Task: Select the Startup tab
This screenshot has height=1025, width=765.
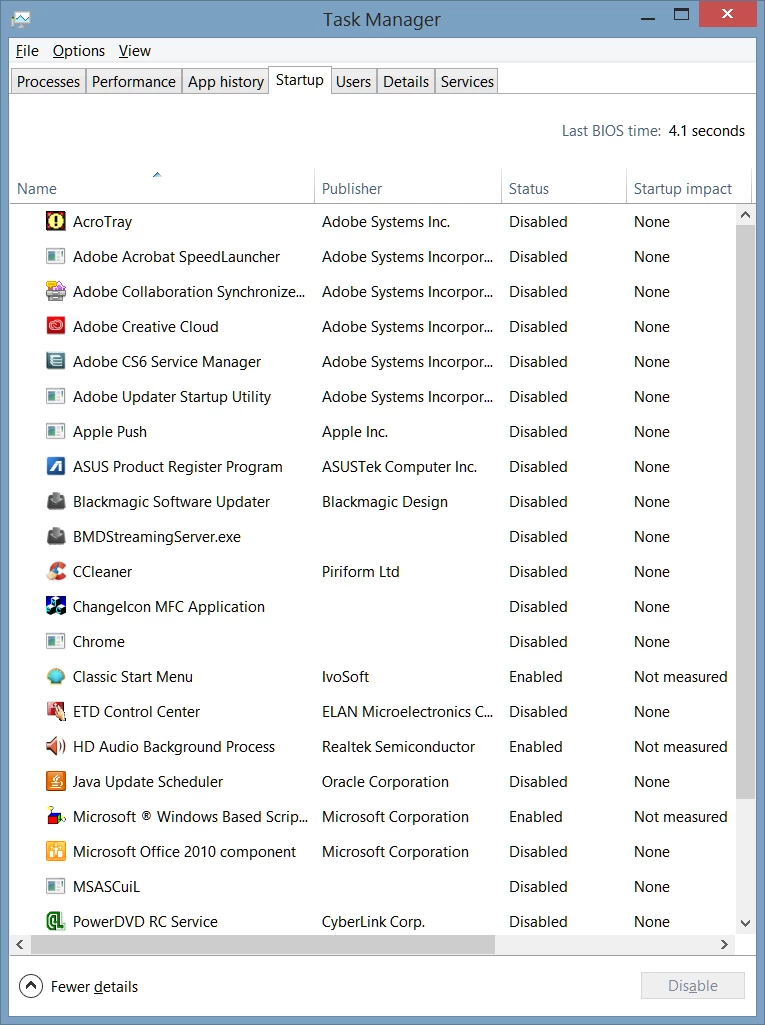Action: tap(299, 80)
